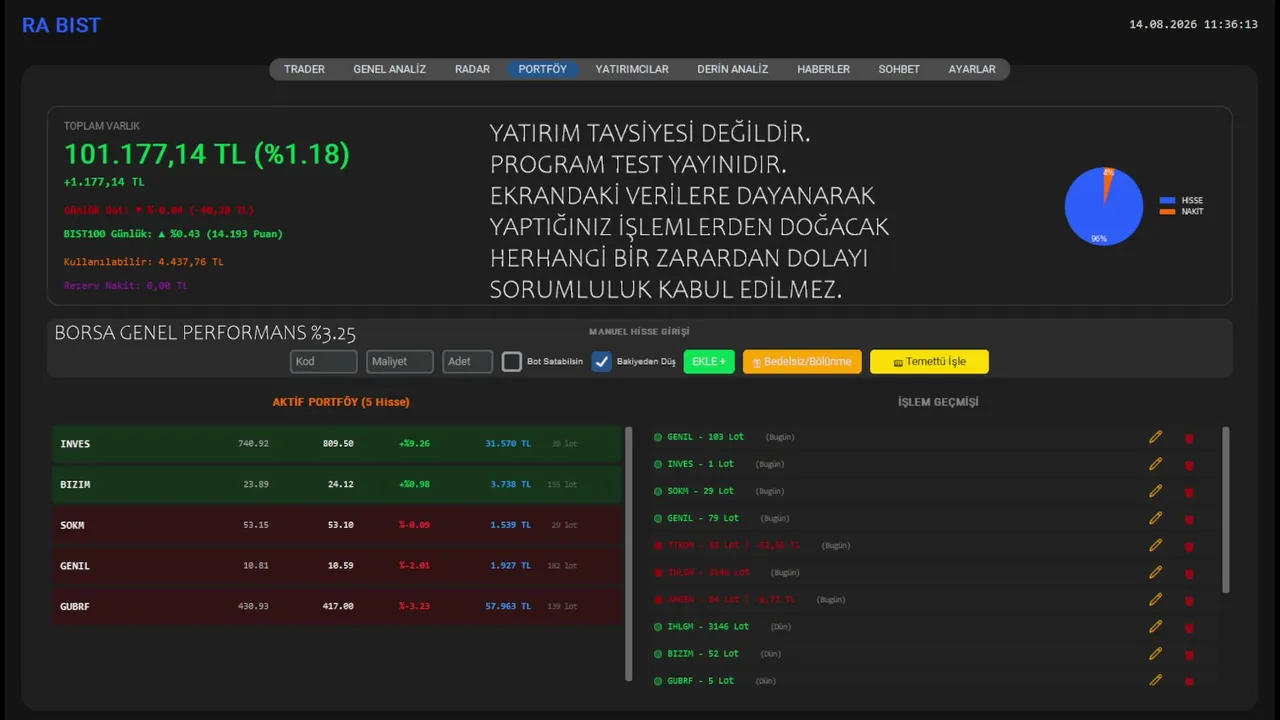Click the date and time 14.08.2026 11:36:13

1193,24
